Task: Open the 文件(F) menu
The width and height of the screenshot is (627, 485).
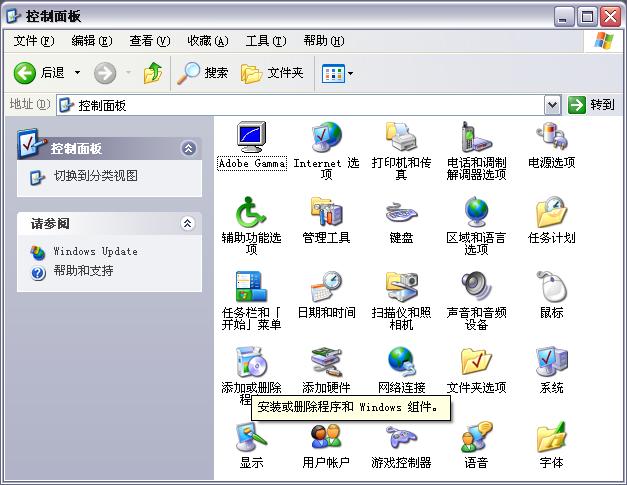Action: tap(33, 41)
